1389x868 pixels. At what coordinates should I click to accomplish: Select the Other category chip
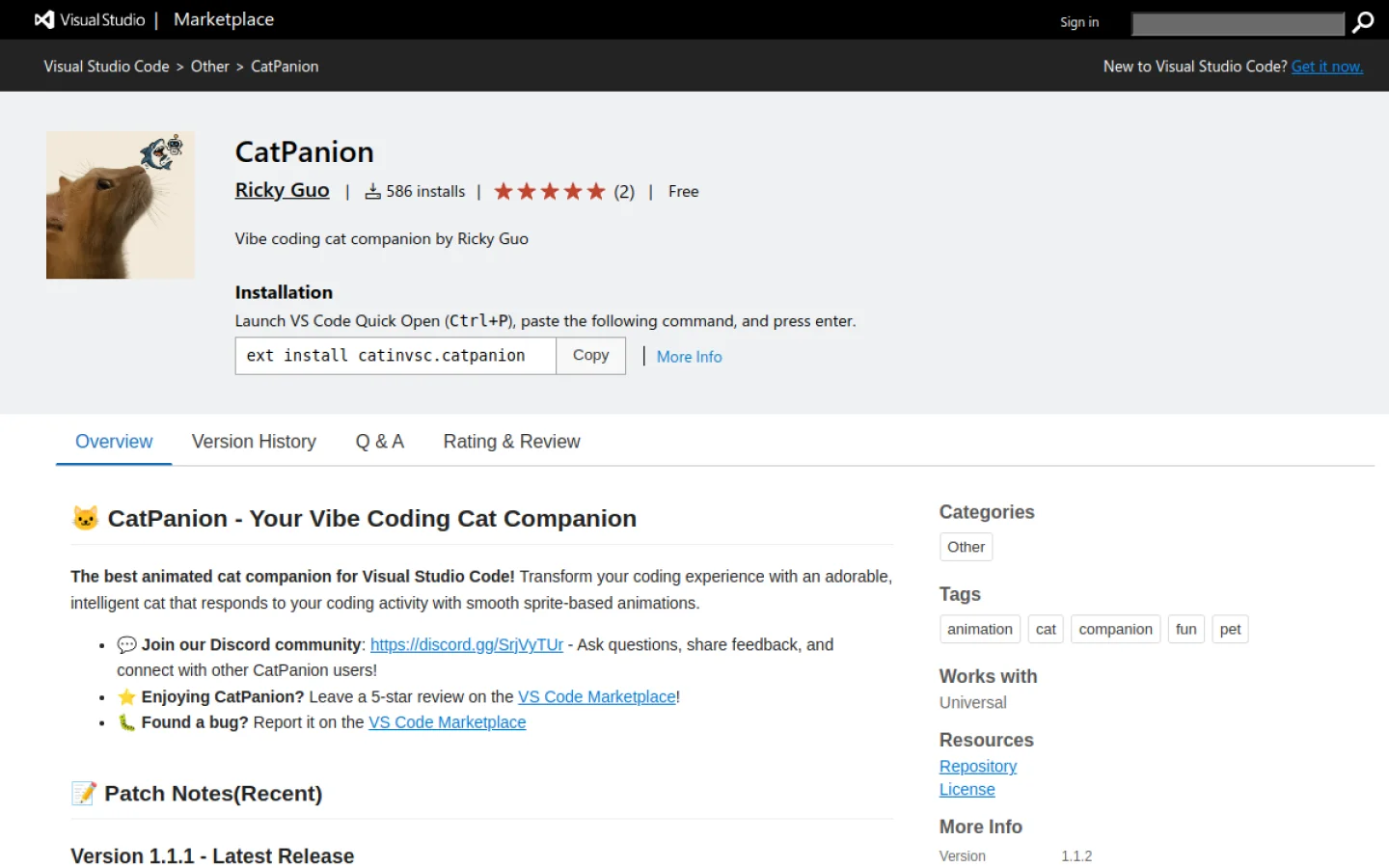click(x=967, y=547)
